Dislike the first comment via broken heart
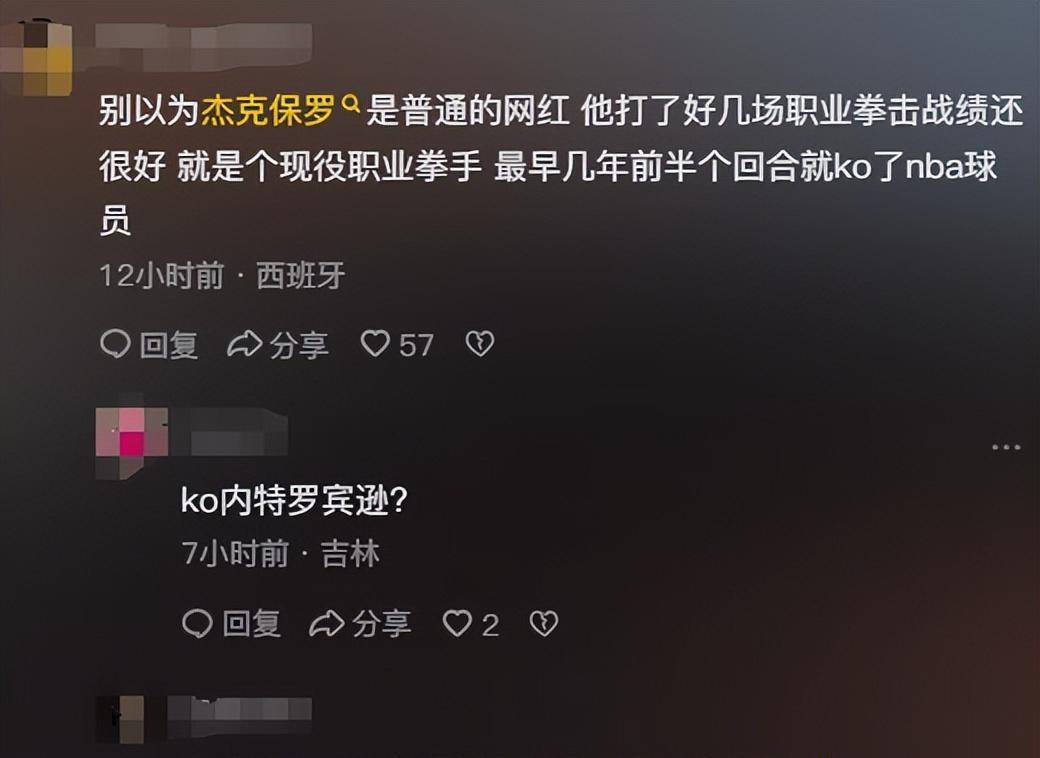 [480, 344]
